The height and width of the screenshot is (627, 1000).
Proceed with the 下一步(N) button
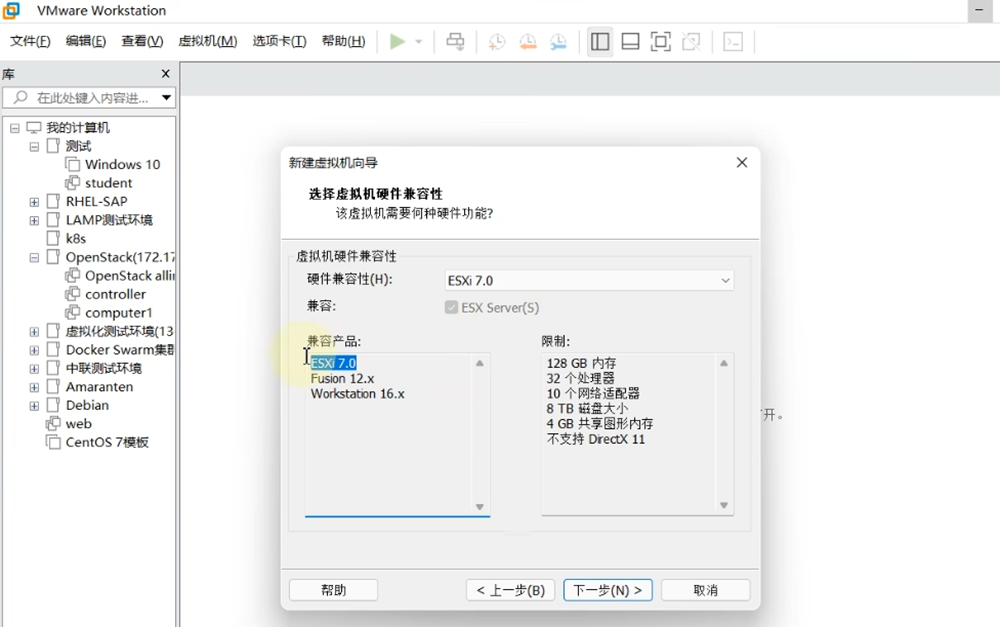608,590
